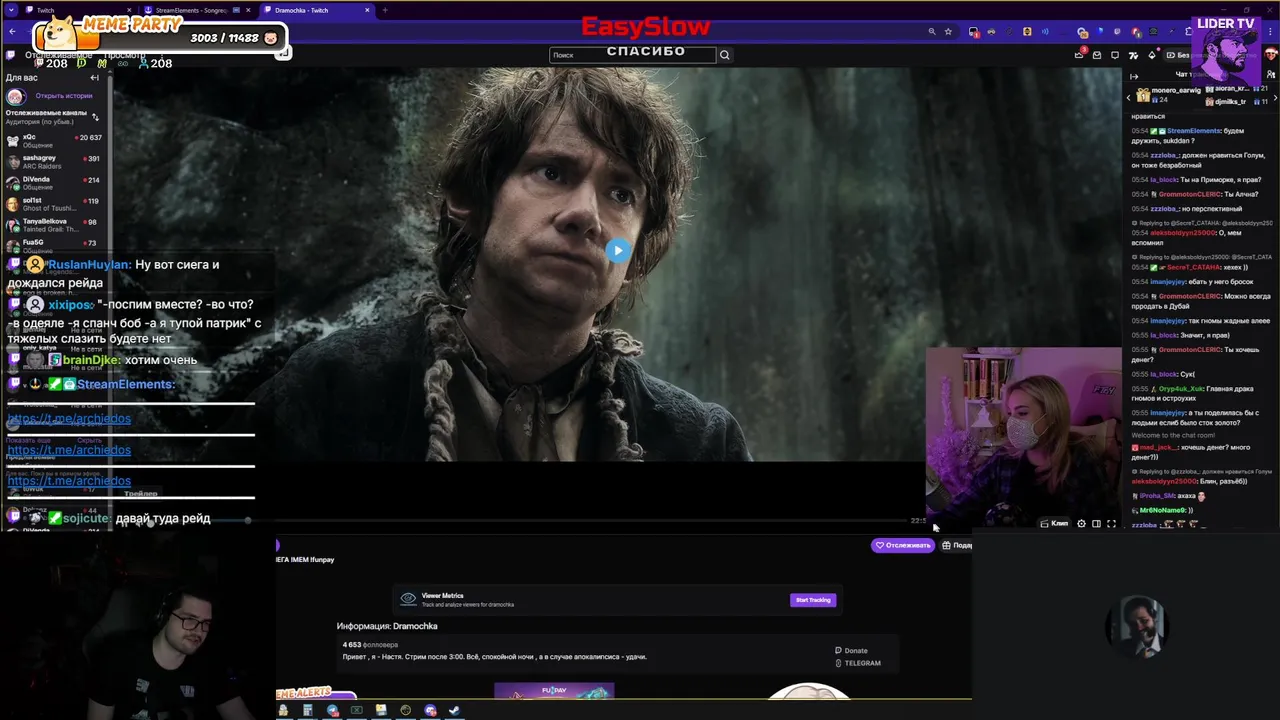Open the last t.me/archiedos link
Viewport: 1280px width, 720px height.
[69, 481]
